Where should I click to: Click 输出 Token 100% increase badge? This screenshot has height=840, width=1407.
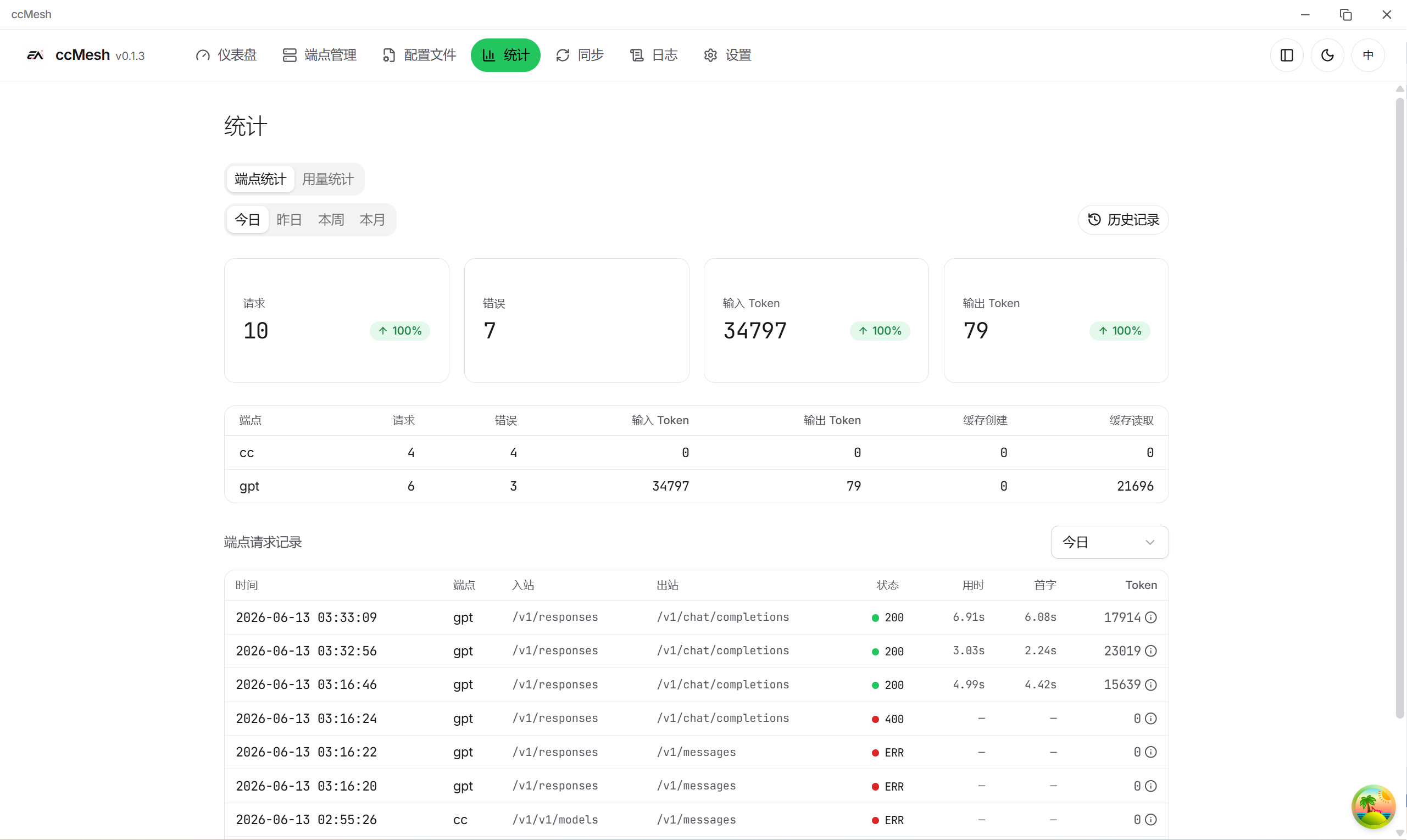pyautogui.click(x=1120, y=331)
